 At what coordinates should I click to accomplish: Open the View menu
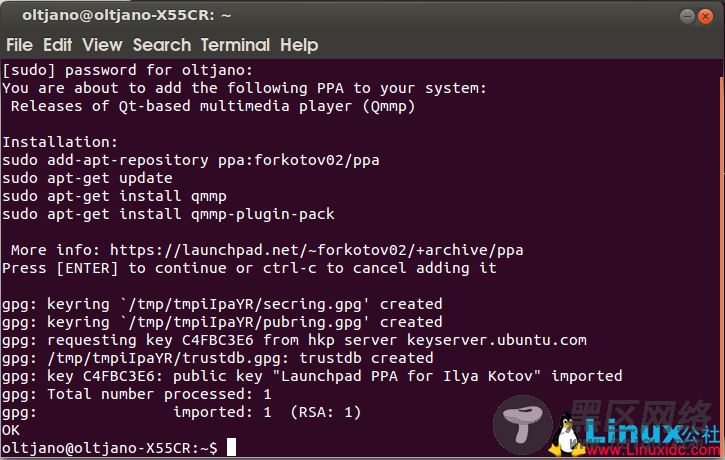tap(102, 45)
